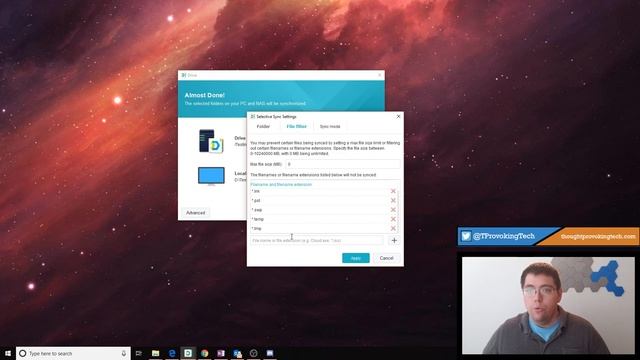Close the Drive setup window
The image size is (640, 360).
point(380,75)
